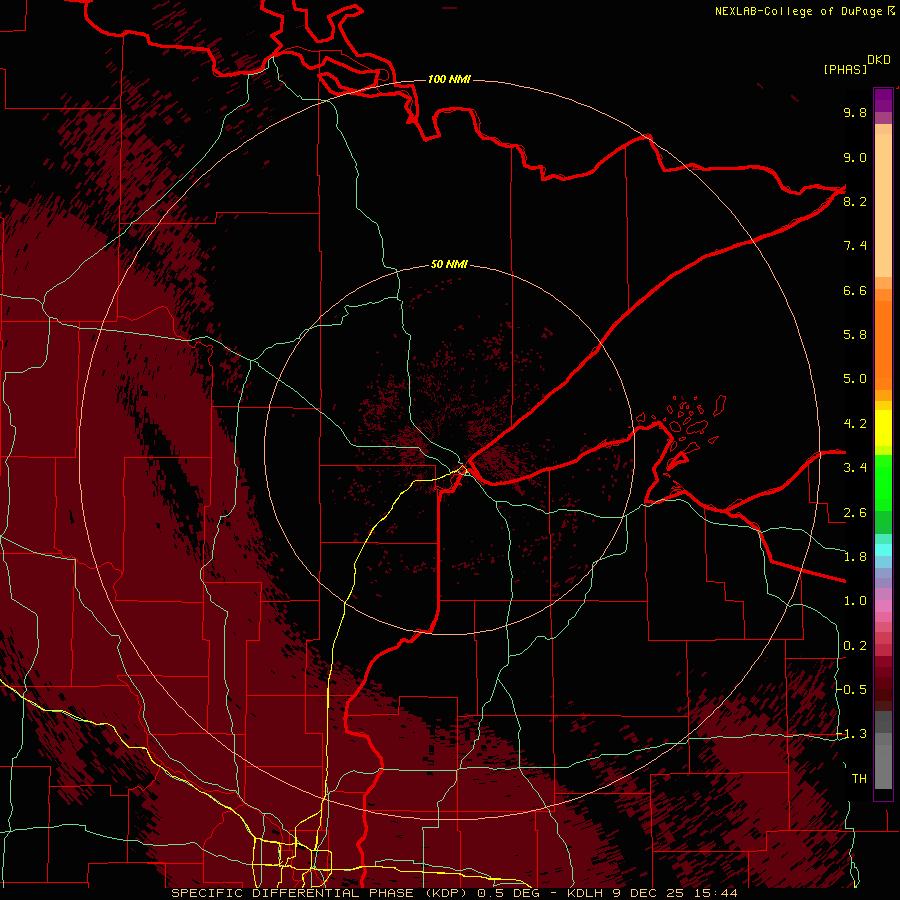Click the 5.8 scale value
Screen dimensions: 900x900
855,334
